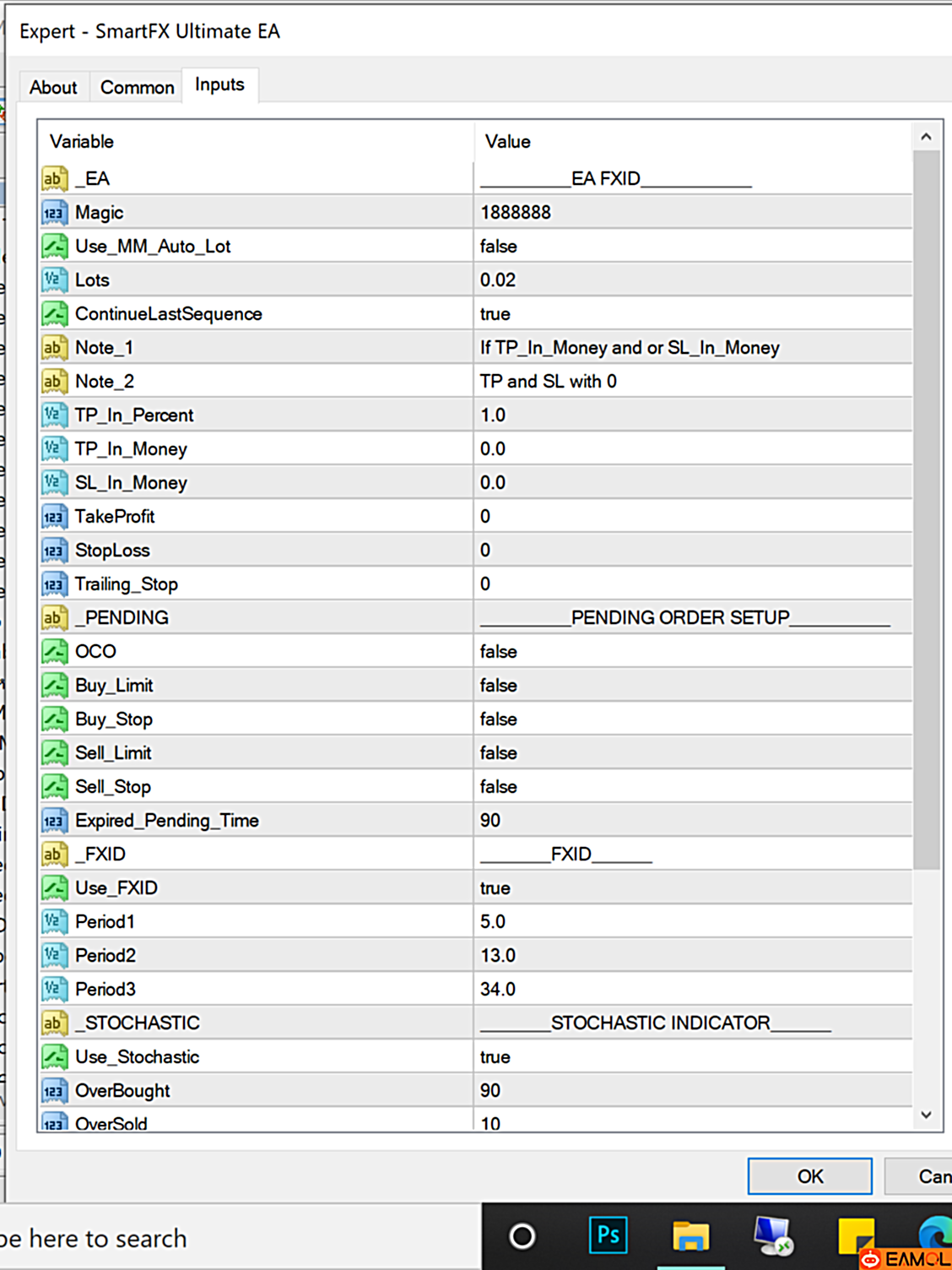Click the integer icon next to Trailing_Stop

click(54, 583)
